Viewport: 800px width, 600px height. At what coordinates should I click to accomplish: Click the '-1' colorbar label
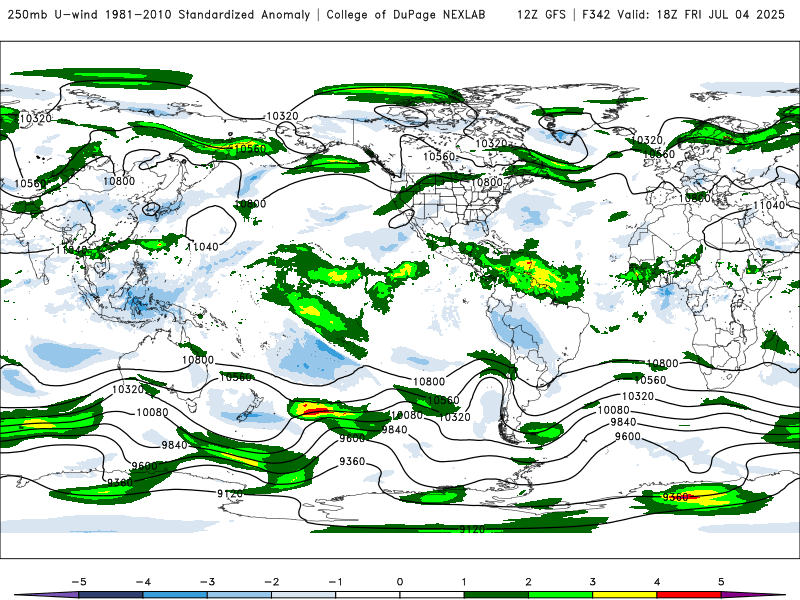tap(335, 582)
